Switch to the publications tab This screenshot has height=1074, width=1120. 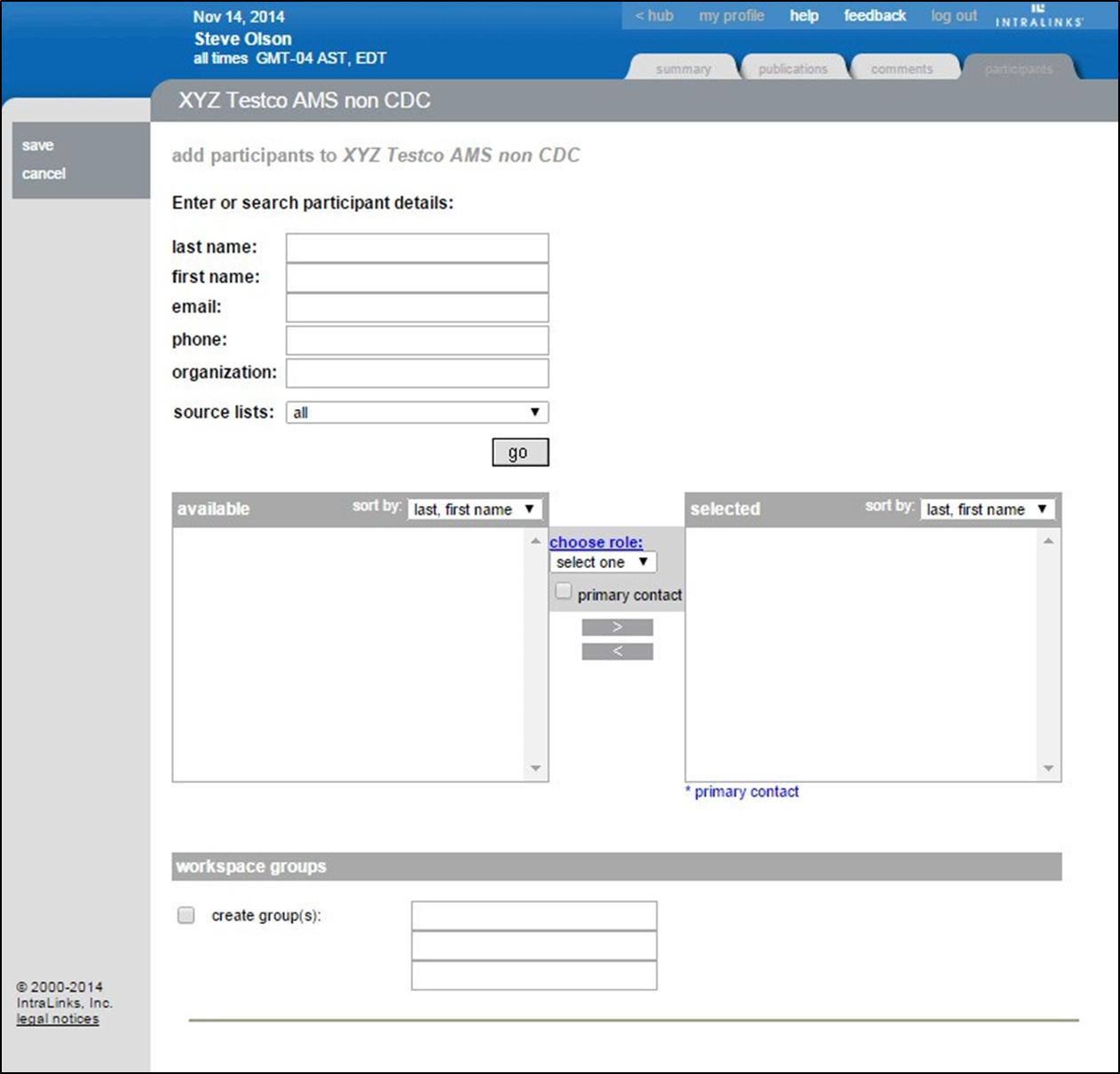pyautogui.click(x=793, y=68)
